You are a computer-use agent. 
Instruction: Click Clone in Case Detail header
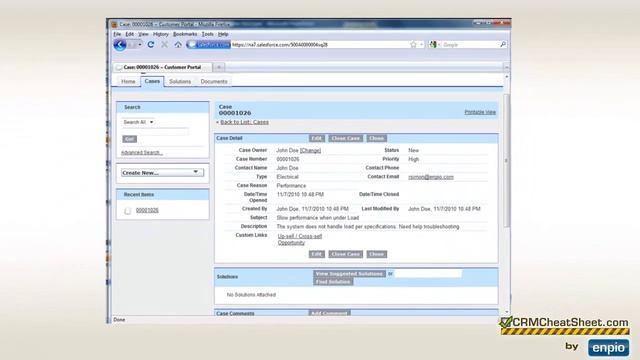(376, 138)
